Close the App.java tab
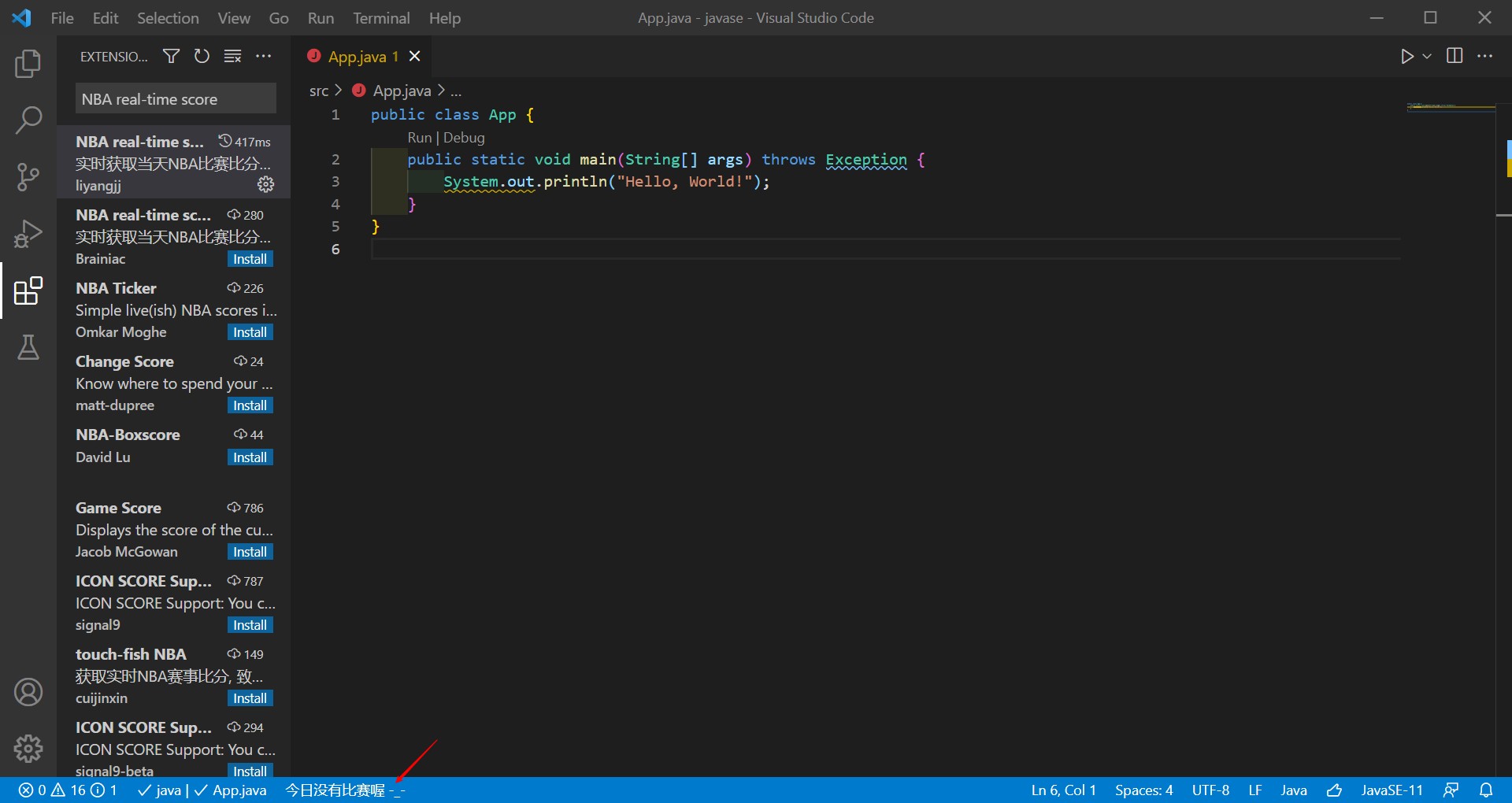This screenshot has width=1512, height=803. (x=415, y=56)
